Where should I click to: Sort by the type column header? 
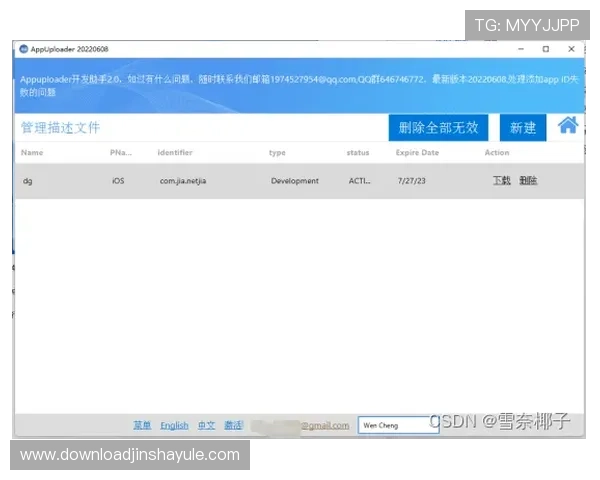coord(277,153)
